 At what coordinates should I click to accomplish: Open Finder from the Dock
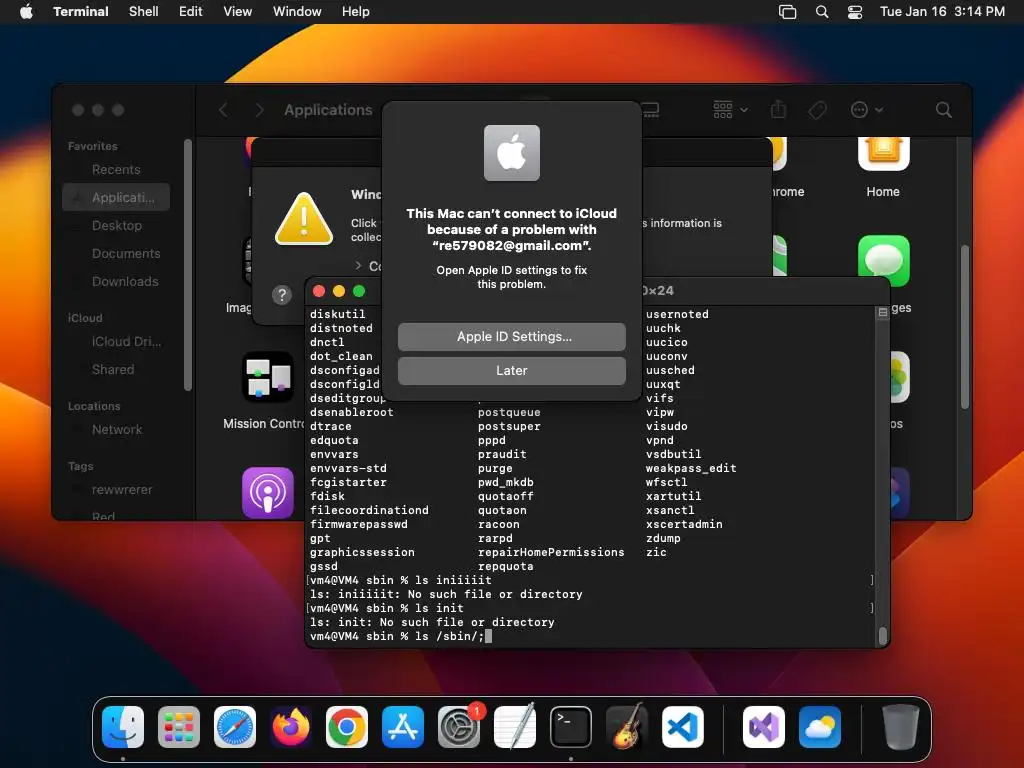(x=123, y=726)
